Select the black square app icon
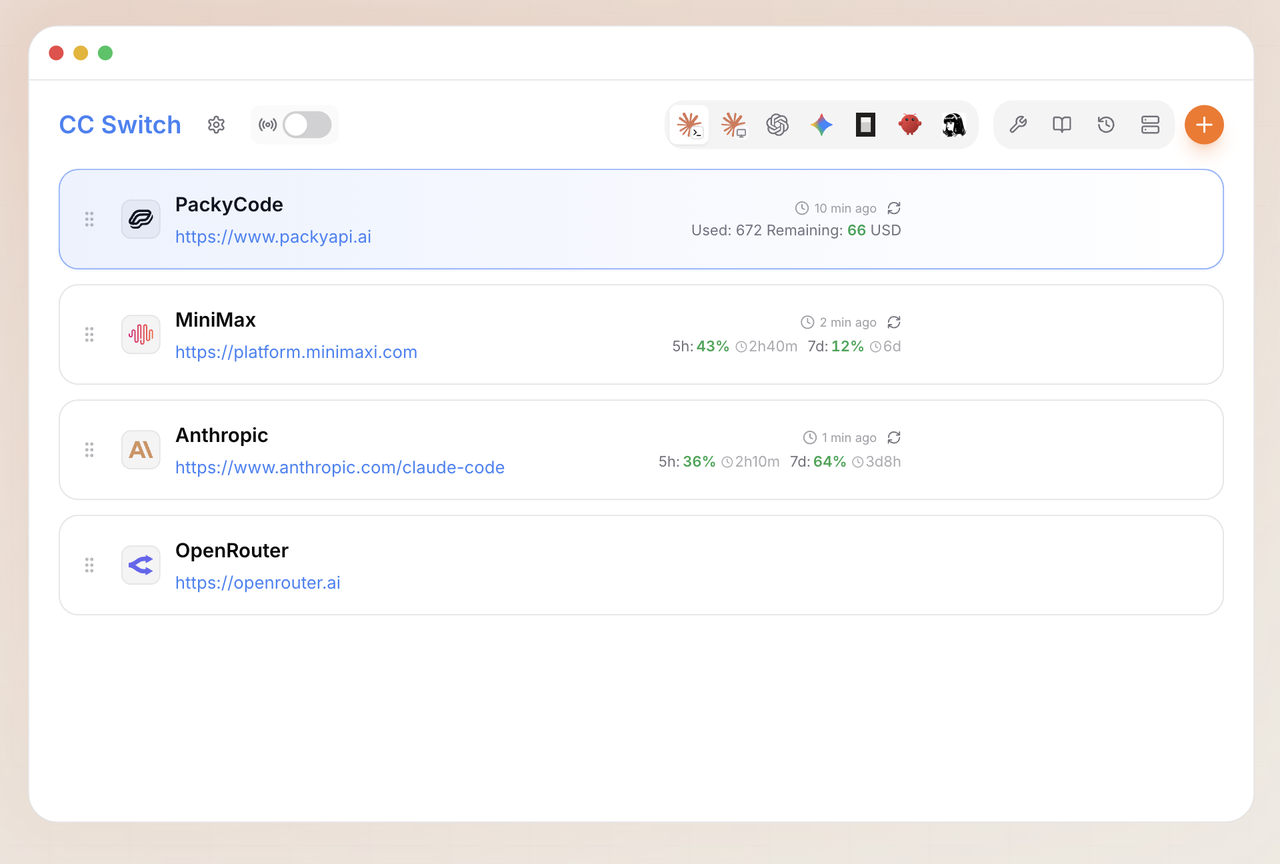The width and height of the screenshot is (1280, 864). point(866,125)
